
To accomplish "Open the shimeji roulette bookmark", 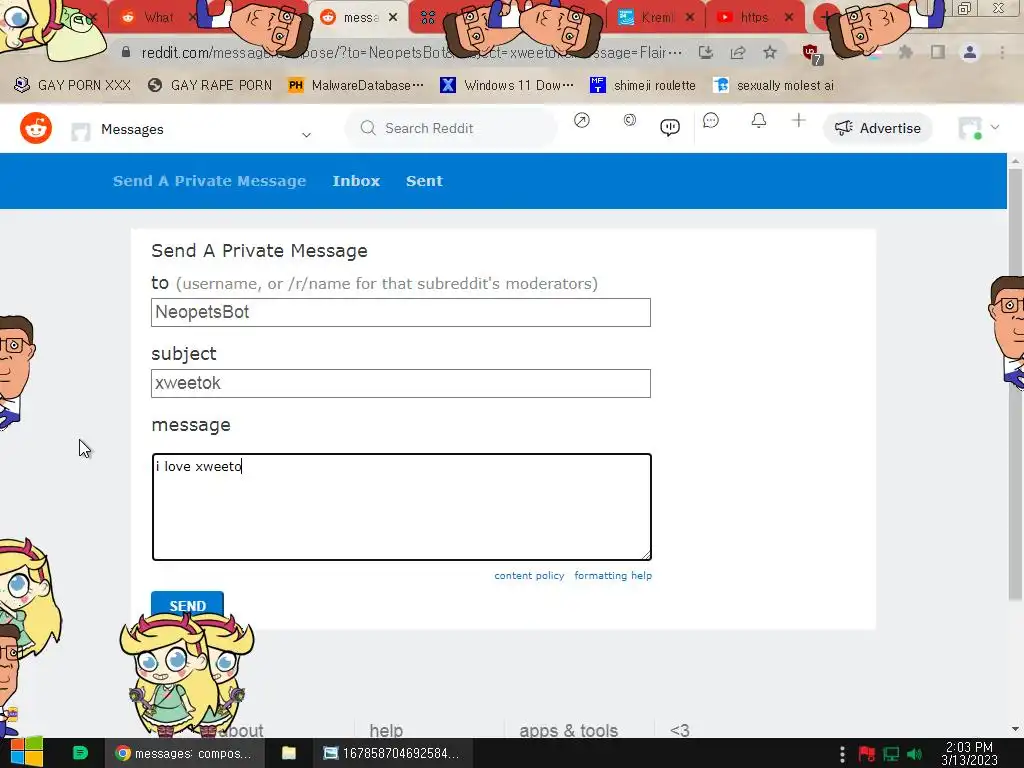I will pos(643,85).
